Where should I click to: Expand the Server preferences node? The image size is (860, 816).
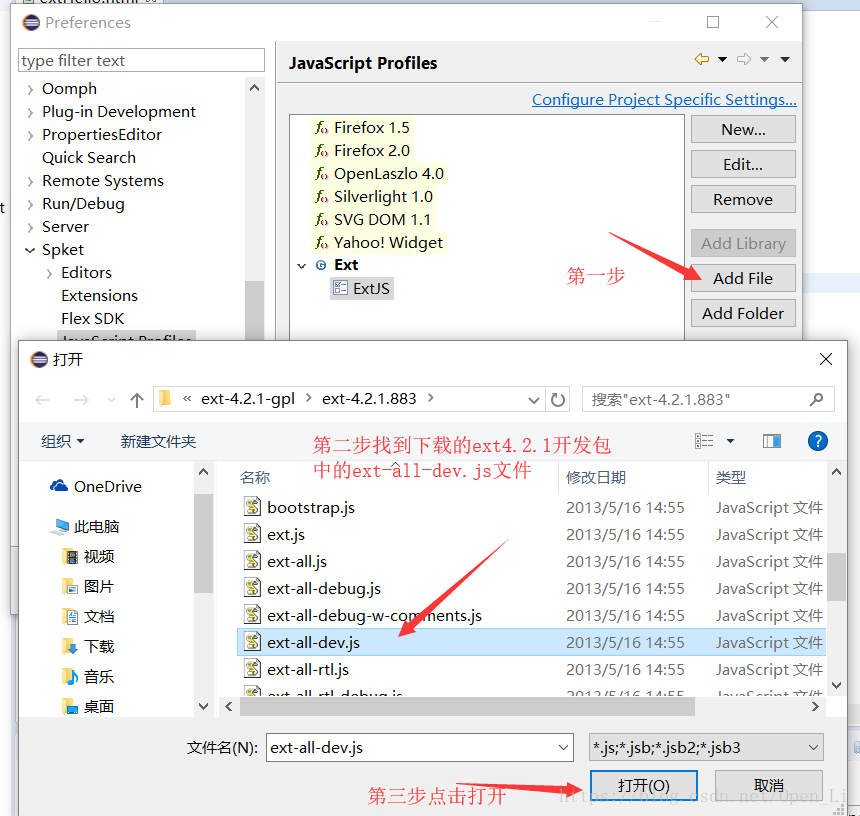click(x=30, y=227)
